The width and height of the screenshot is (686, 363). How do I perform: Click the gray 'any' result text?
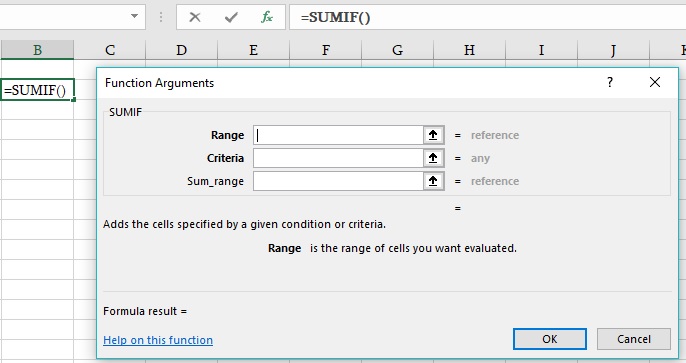point(480,158)
